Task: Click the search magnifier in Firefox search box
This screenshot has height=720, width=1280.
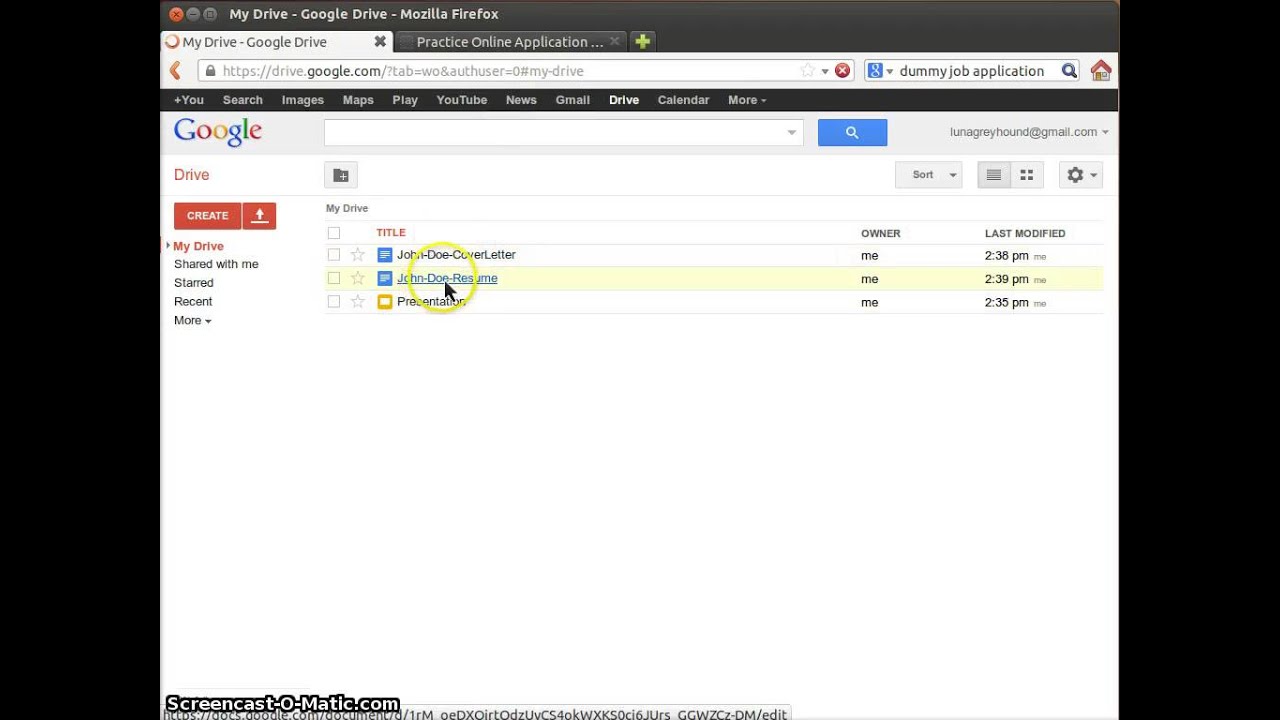Action: 1069,70
